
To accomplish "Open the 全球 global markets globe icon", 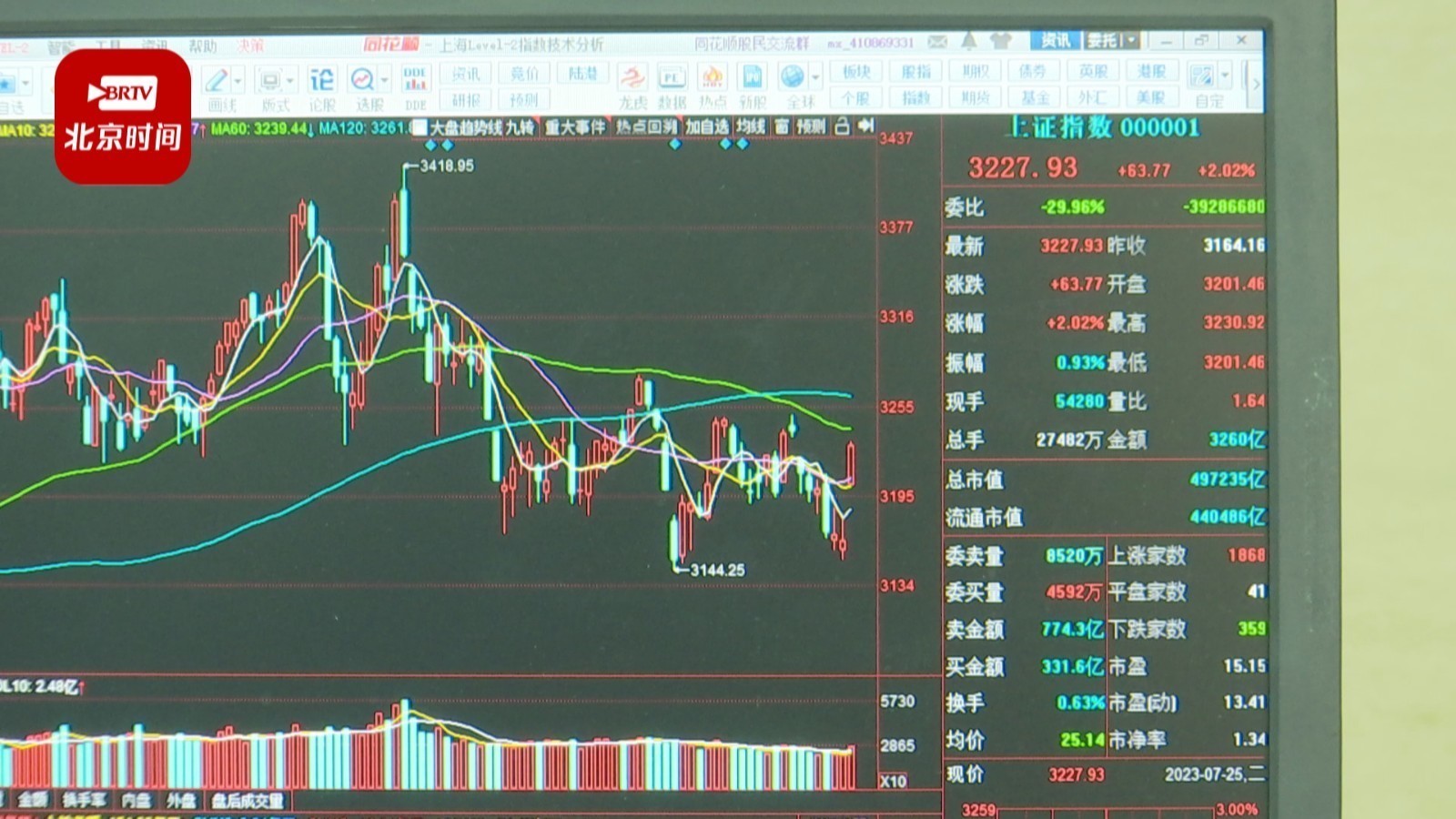I will (794, 77).
